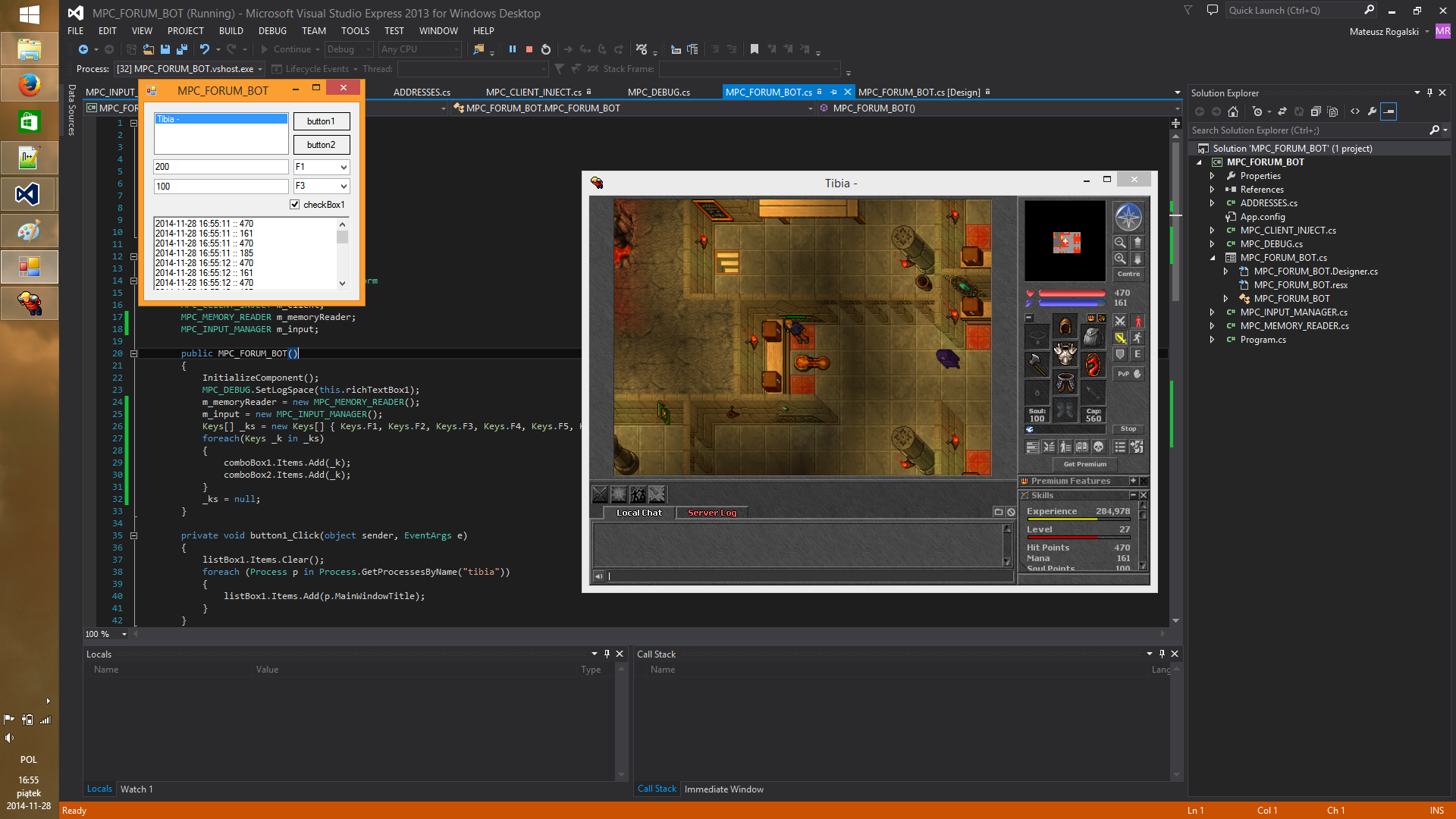Switch to MPC_FORUM_BOT.cs [Design] tab
Image resolution: width=1456 pixels, height=819 pixels.
tap(919, 93)
